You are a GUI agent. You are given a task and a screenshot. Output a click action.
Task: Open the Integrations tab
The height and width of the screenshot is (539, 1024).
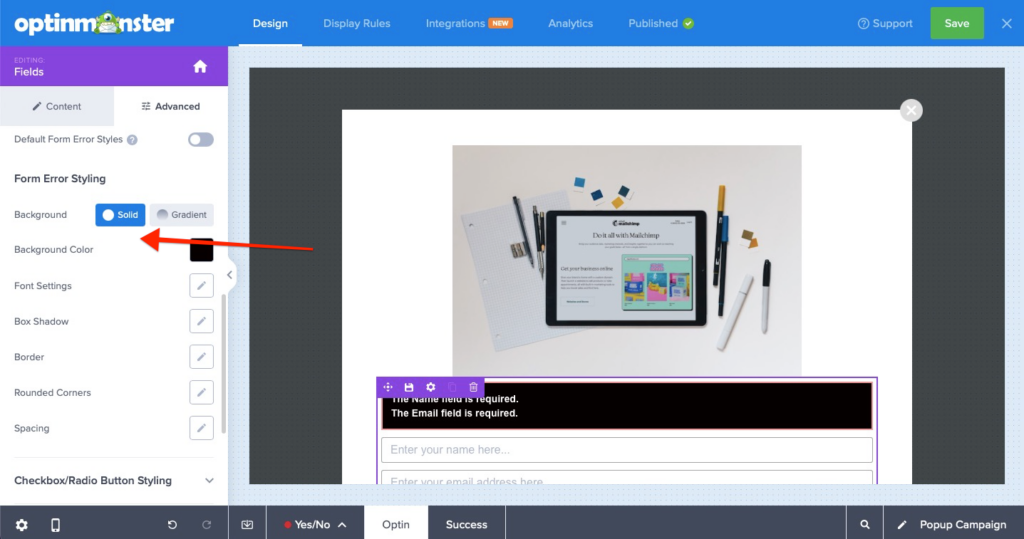(469, 24)
